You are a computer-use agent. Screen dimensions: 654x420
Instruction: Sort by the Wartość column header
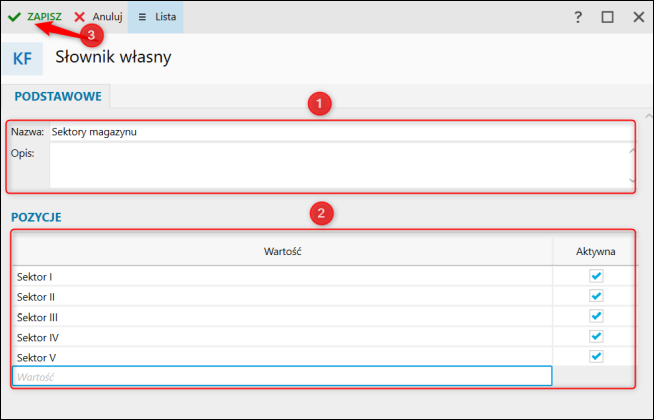click(x=282, y=251)
